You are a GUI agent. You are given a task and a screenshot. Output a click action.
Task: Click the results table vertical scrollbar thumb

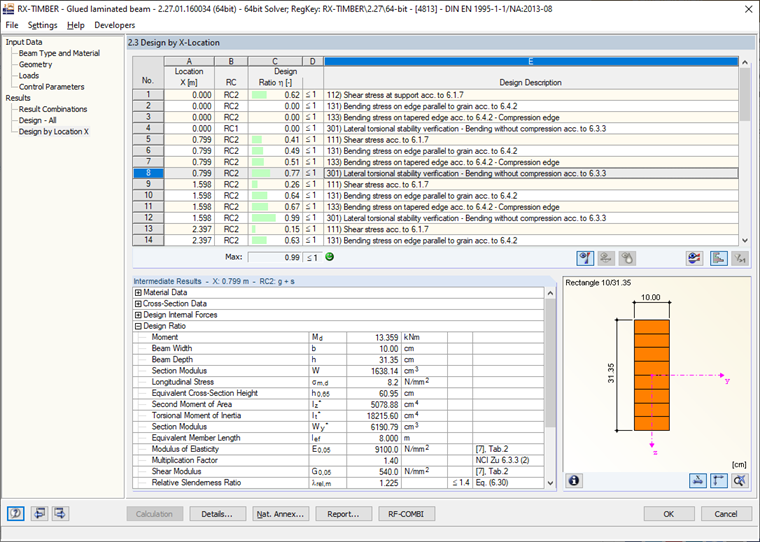point(744,95)
